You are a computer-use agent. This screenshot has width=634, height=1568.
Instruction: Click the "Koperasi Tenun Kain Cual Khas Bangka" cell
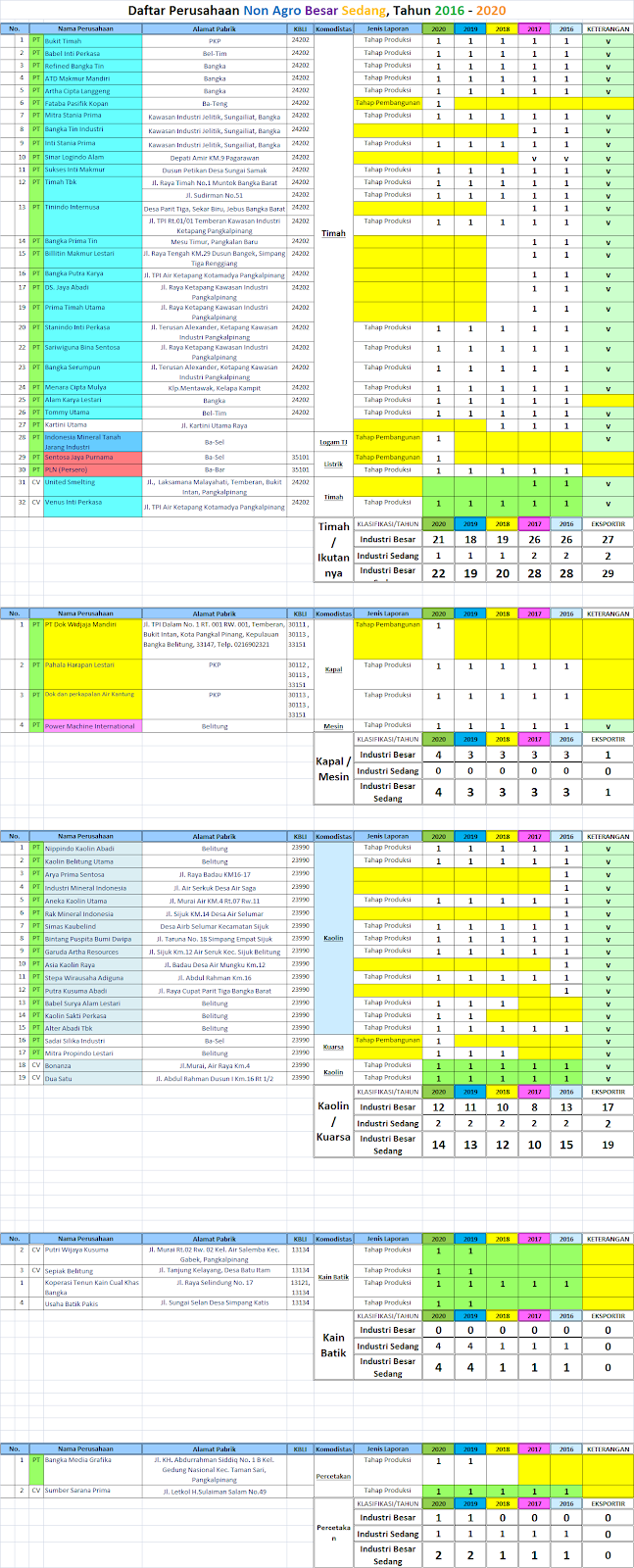[92, 1287]
